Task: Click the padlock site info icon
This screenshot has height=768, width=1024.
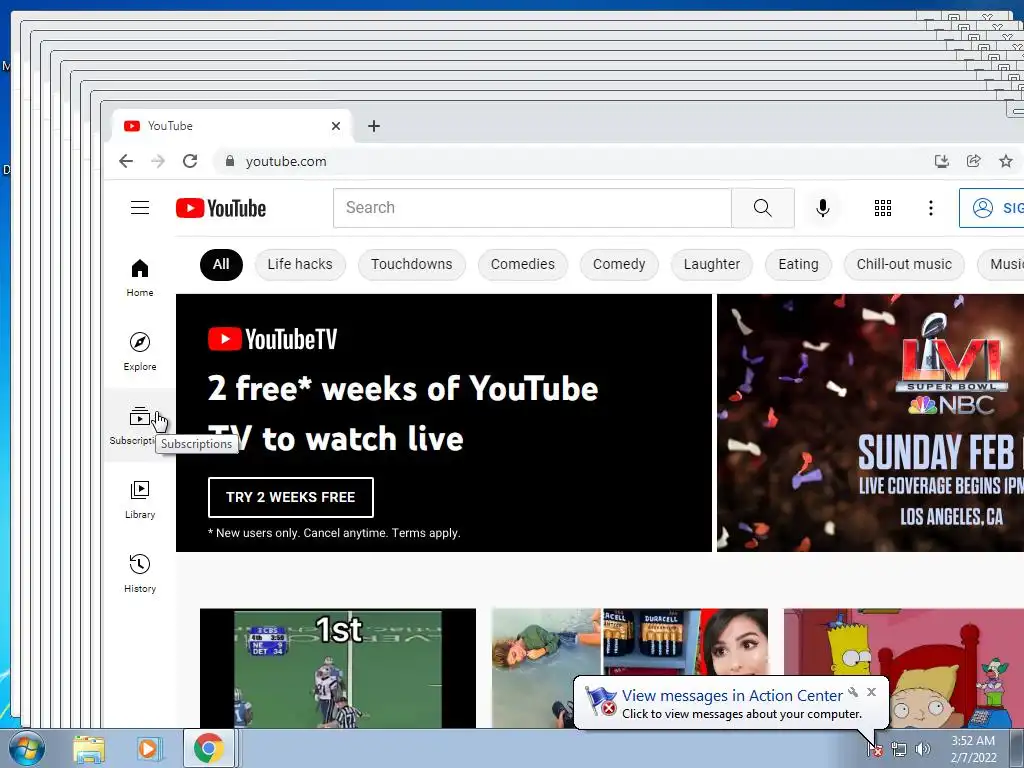Action: 229,161
